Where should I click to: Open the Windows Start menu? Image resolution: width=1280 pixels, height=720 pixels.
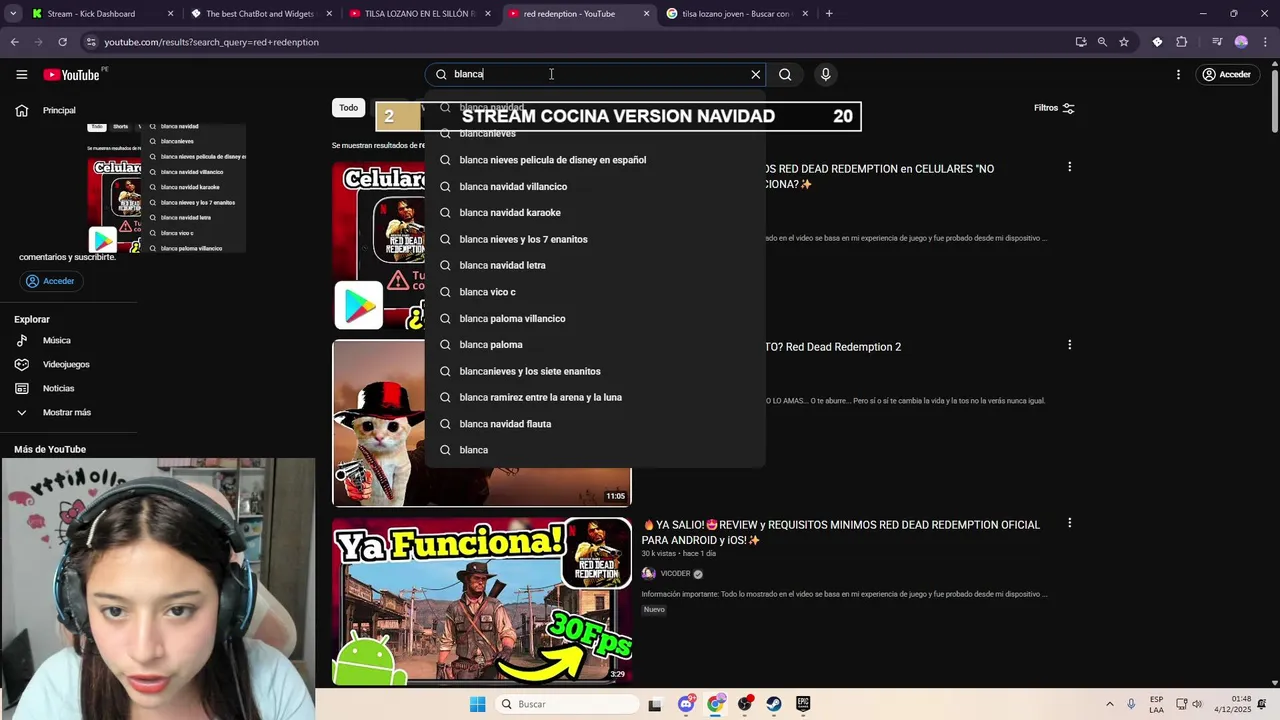(478, 704)
